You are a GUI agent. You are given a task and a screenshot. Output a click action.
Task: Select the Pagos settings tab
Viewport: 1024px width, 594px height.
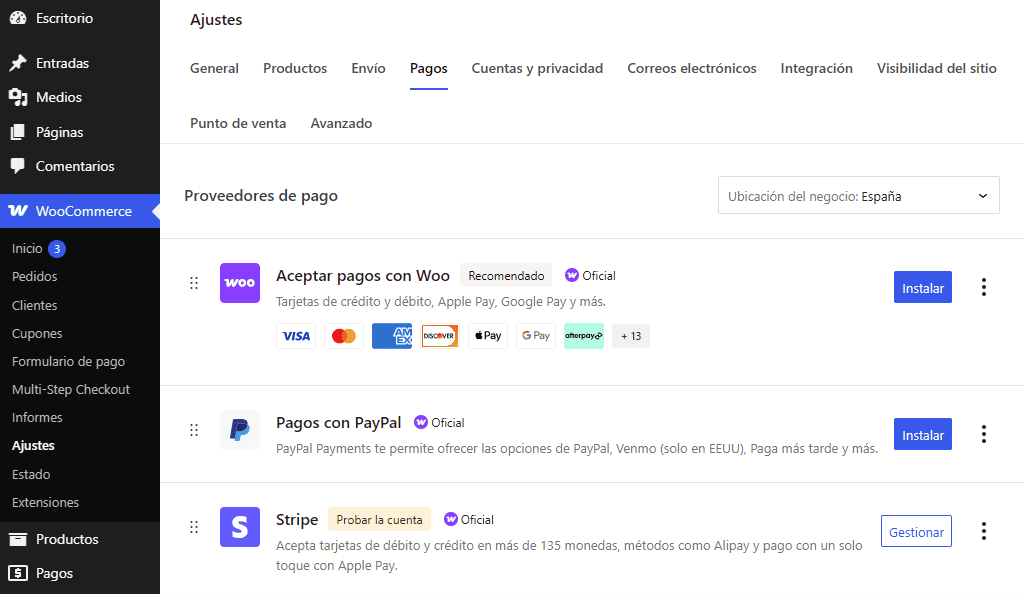click(428, 69)
